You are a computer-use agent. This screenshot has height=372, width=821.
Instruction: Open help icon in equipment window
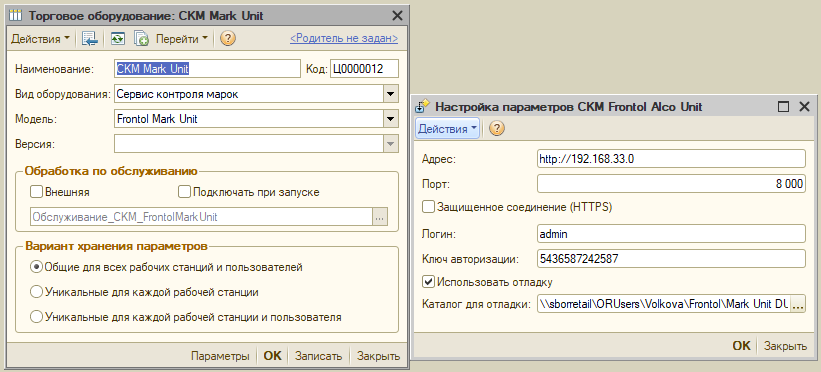click(x=227, y=39)
